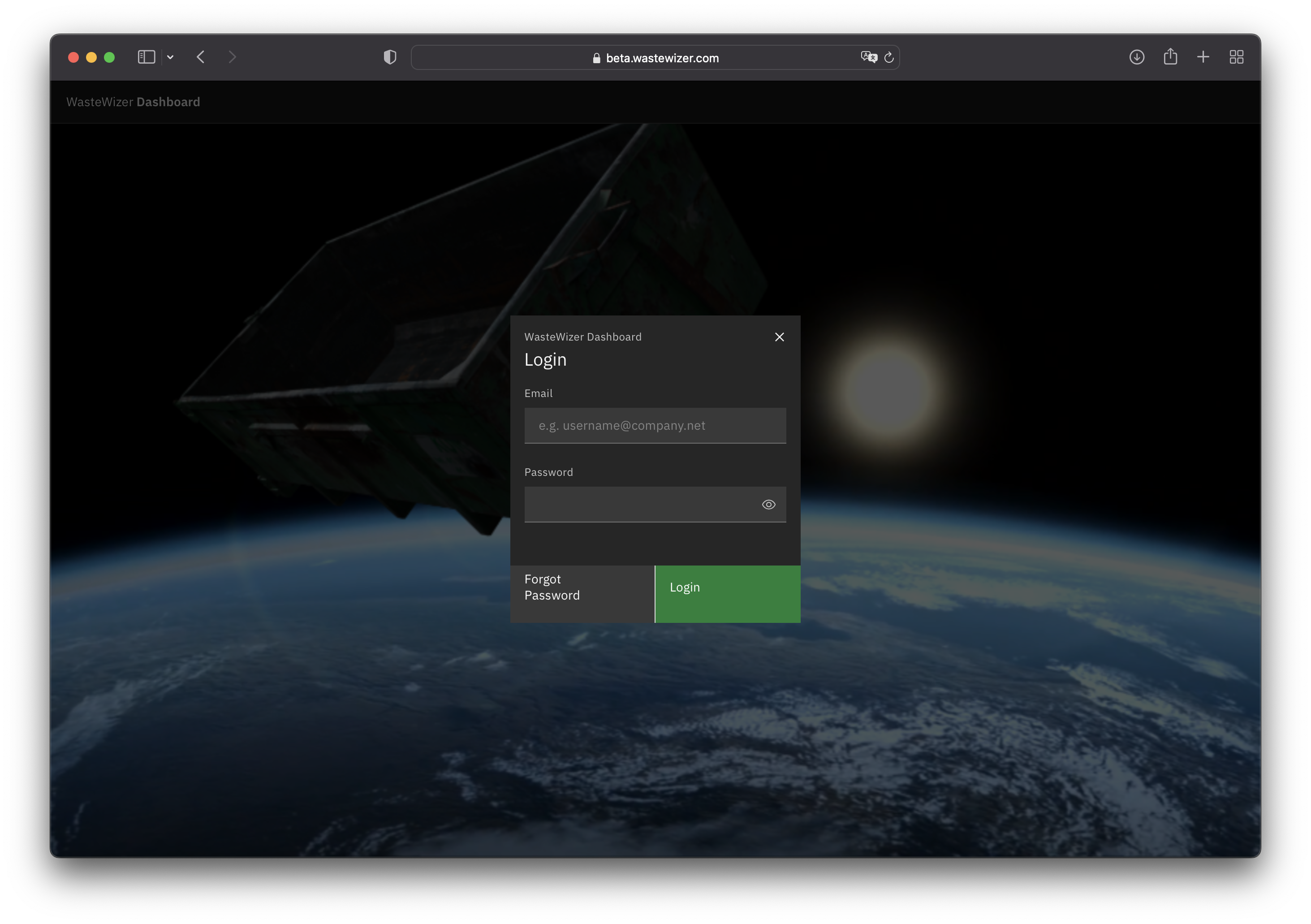Close the Safari window with red button
The image size is (1311, 924).
tap(73, 57)
